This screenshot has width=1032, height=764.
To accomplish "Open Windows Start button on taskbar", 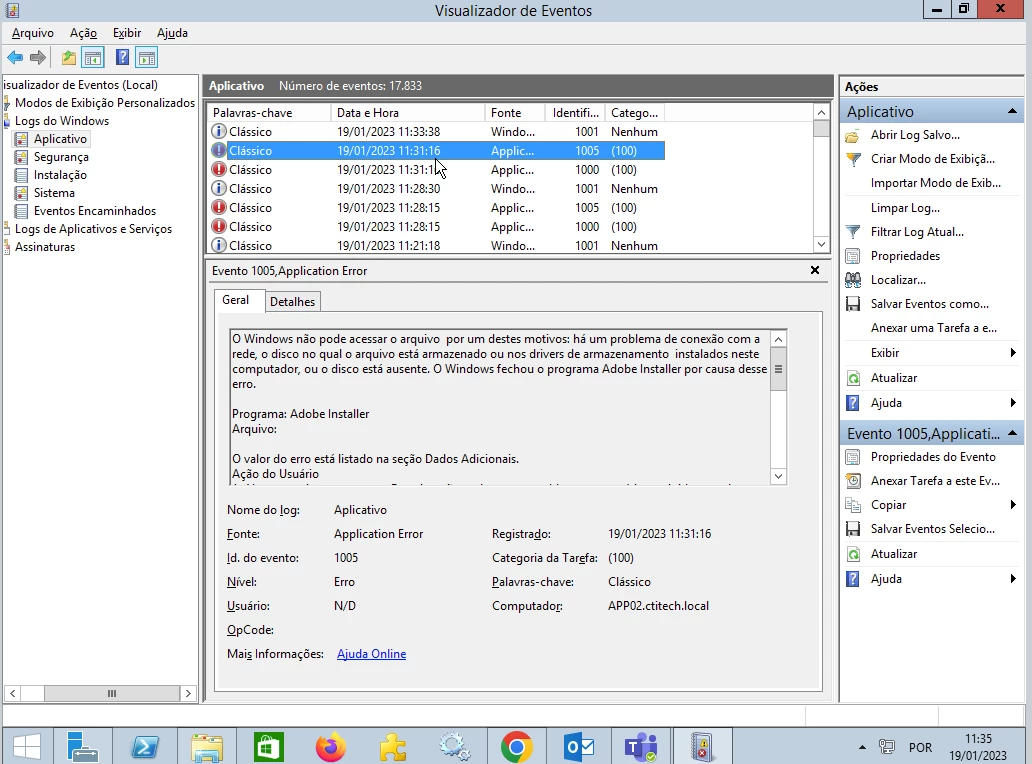I will coord(26,747).
